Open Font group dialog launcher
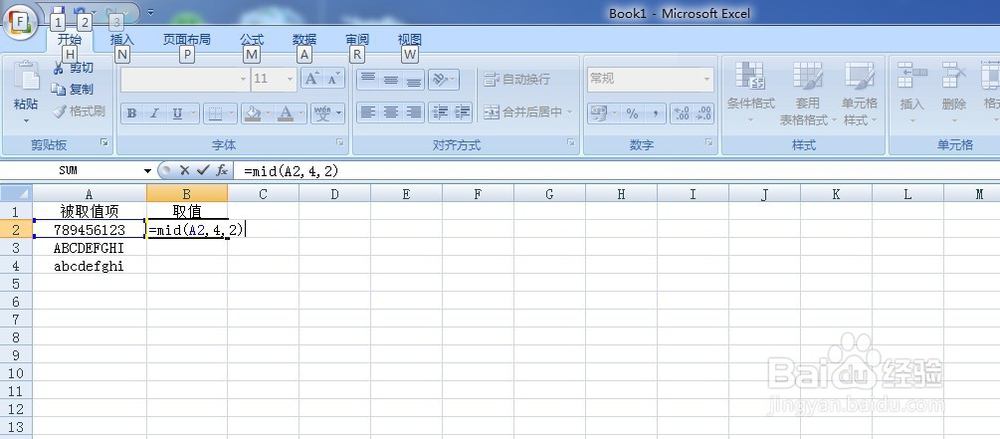This screenshot has width=1000, height=439. pos(340,143)
